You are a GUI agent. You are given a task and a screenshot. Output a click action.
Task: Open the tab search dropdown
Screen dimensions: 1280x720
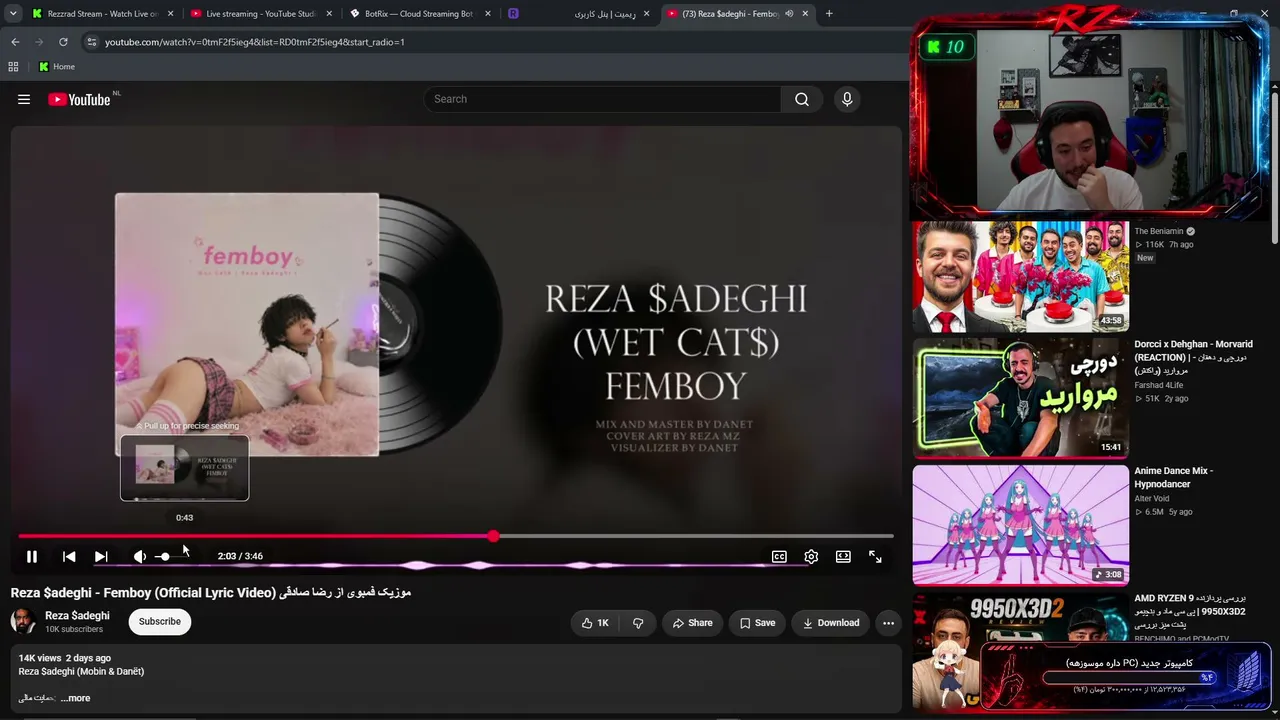coord(13,14)
